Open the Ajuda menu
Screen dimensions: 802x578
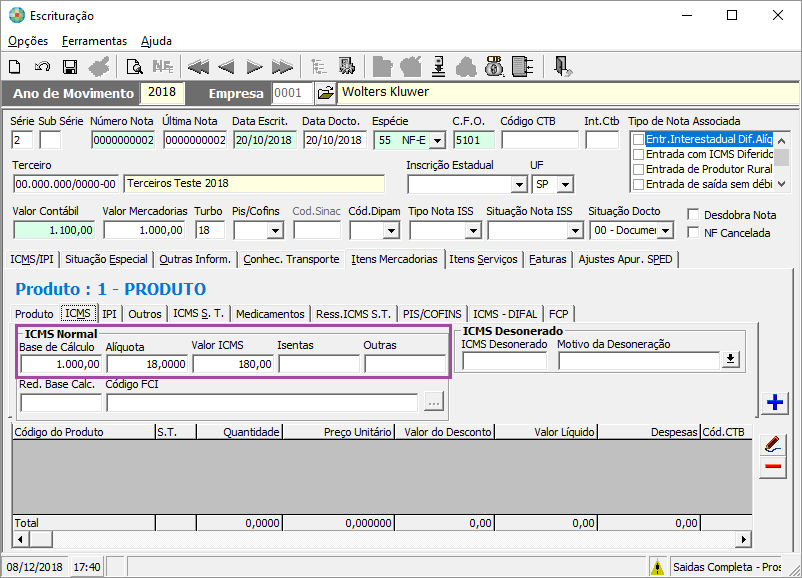(x=156, y=41)
